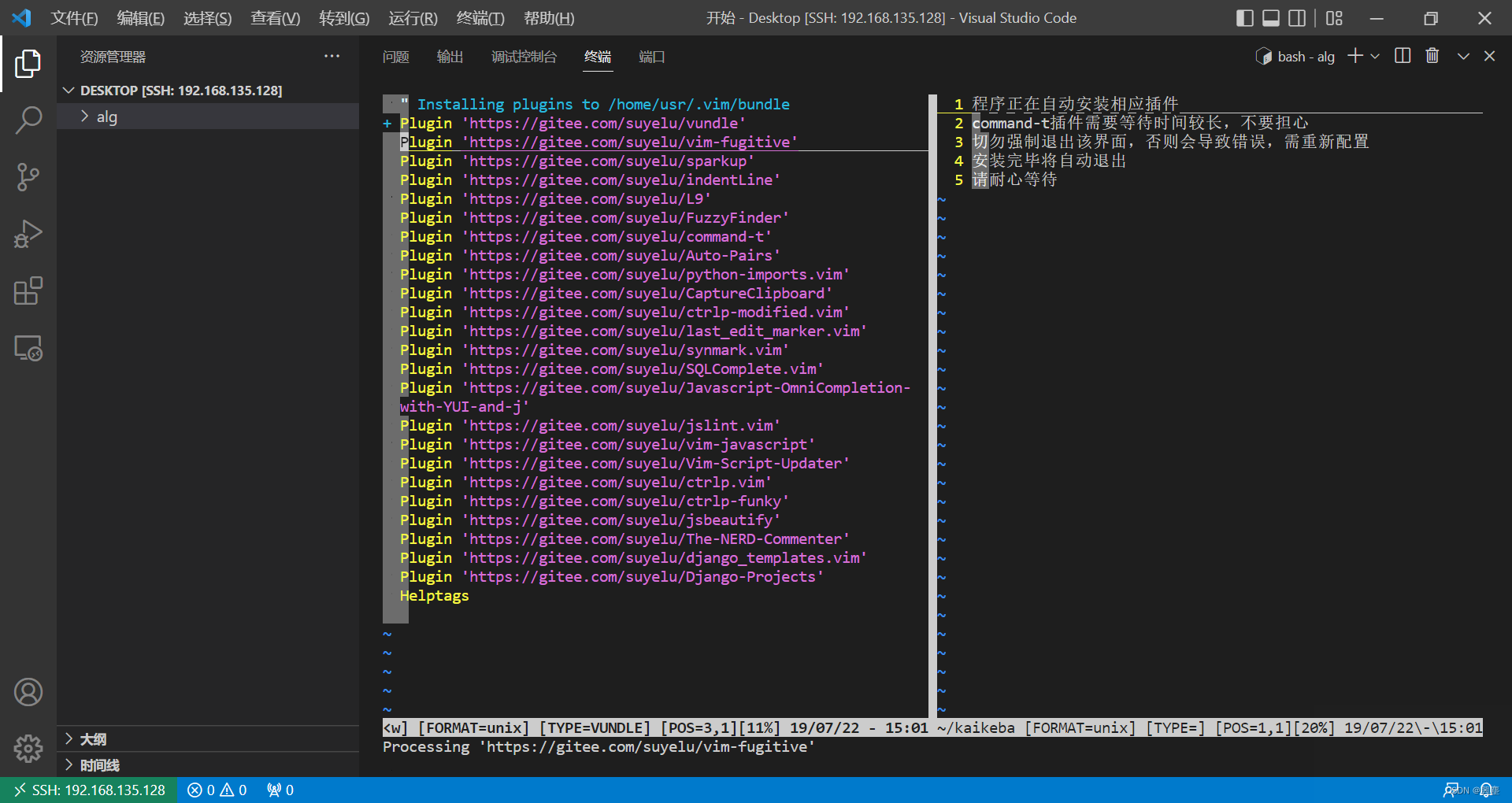Open the notifications bell icon
Viewport: 1512px width, 803px height.
pyautogui.click(x=1488, y=790)
